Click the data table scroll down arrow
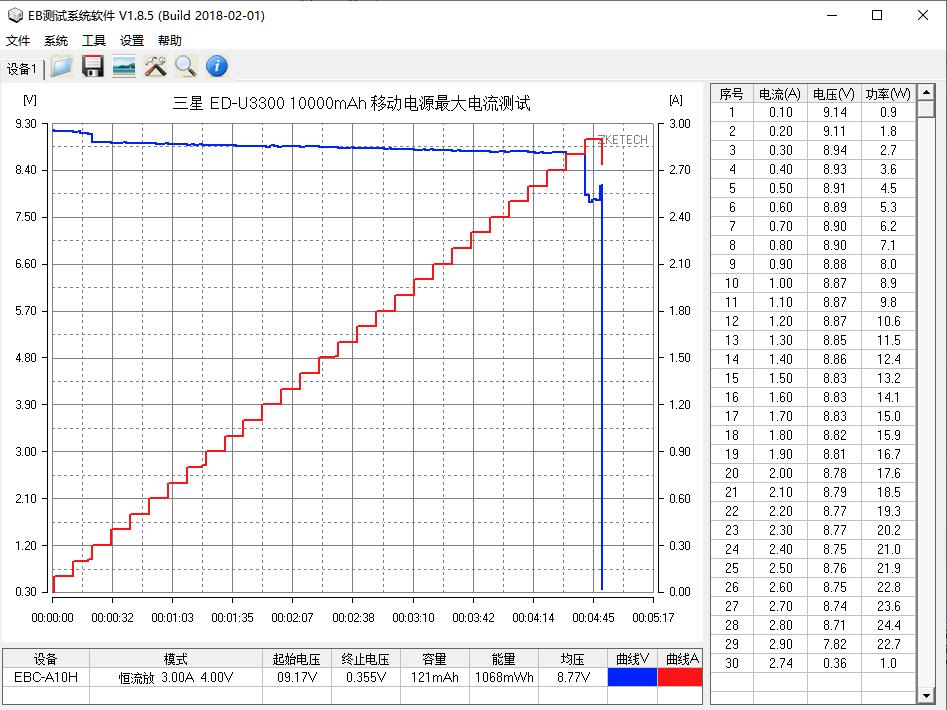The width and height of the screenshot is (947, 710). 926,696
